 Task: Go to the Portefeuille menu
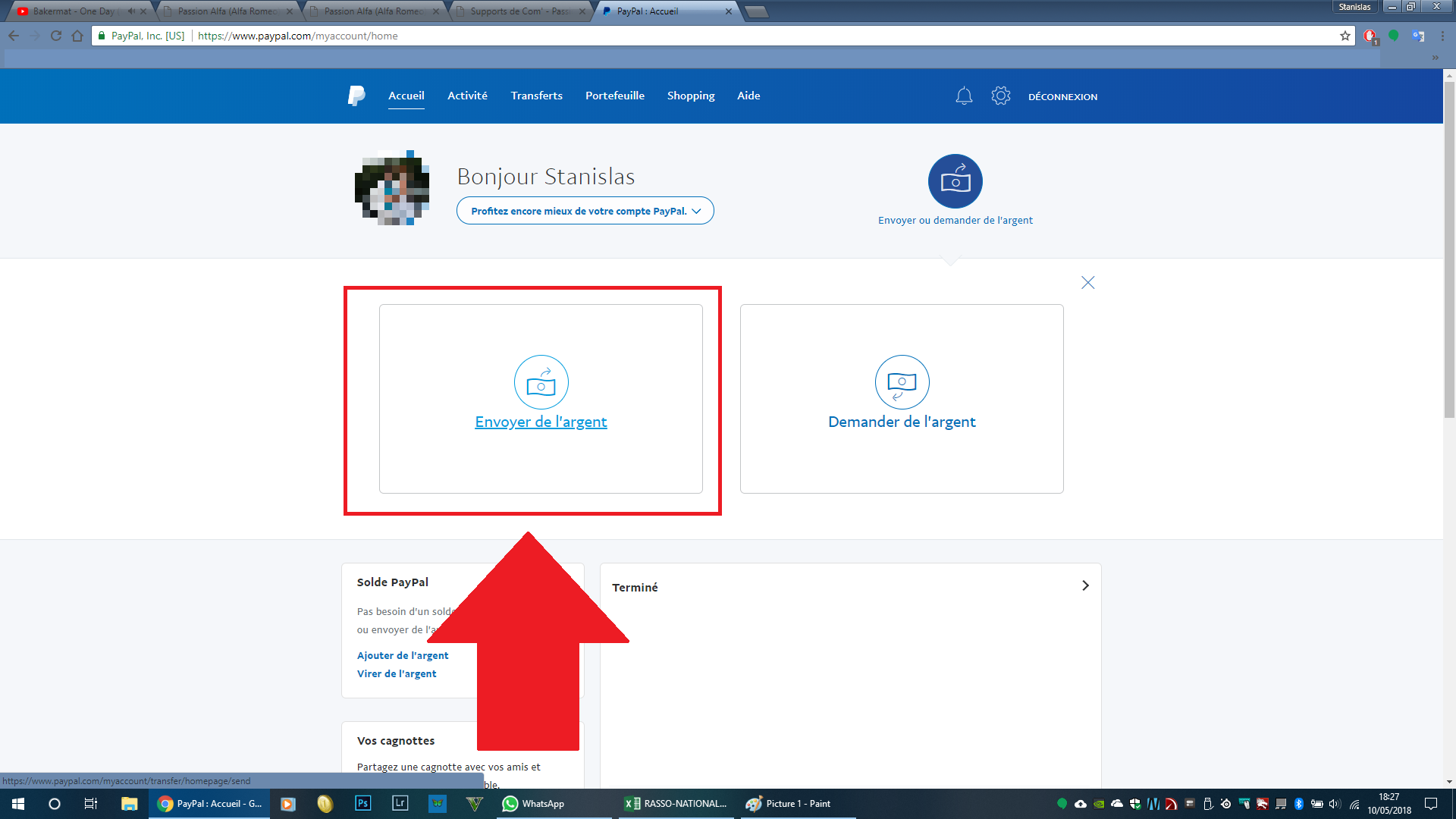click(614, 96)
